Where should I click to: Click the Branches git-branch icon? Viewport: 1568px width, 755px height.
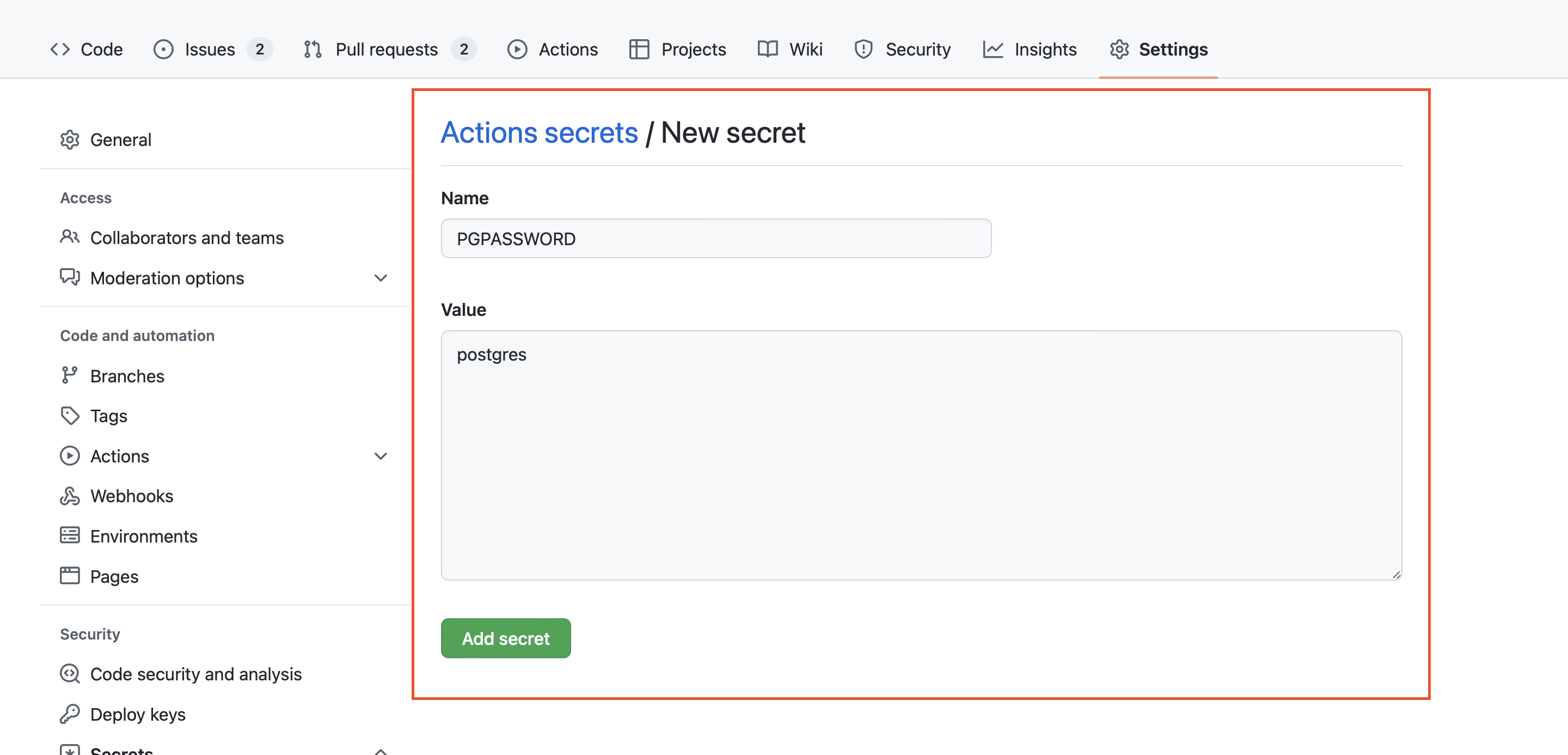tap(69, 376)
